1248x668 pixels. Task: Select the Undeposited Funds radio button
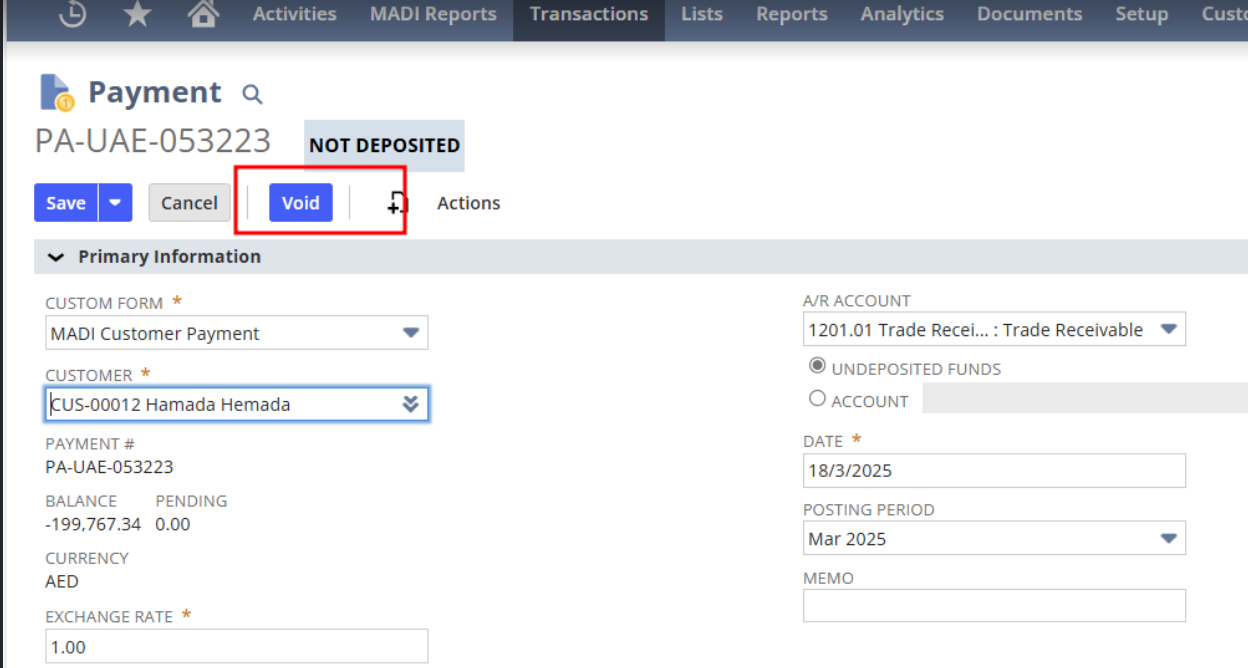point(817,367)
